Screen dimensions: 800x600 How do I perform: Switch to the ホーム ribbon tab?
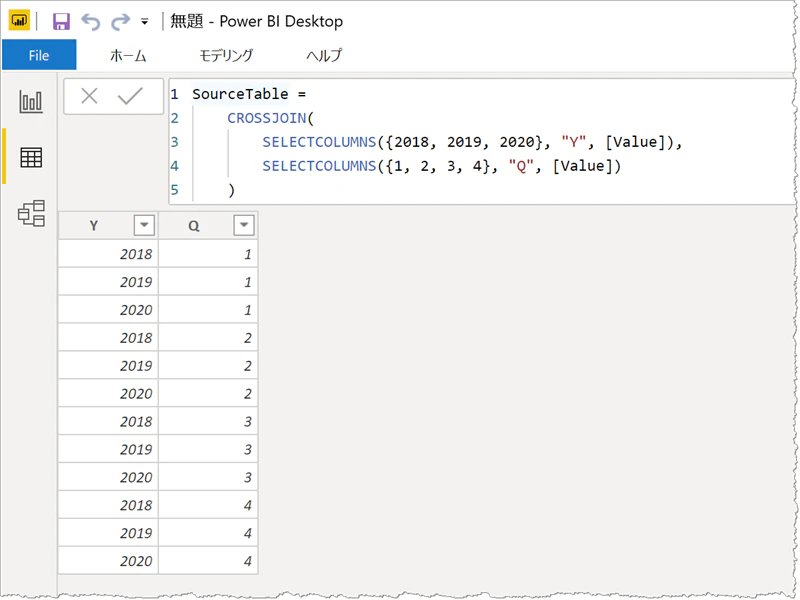128,55
